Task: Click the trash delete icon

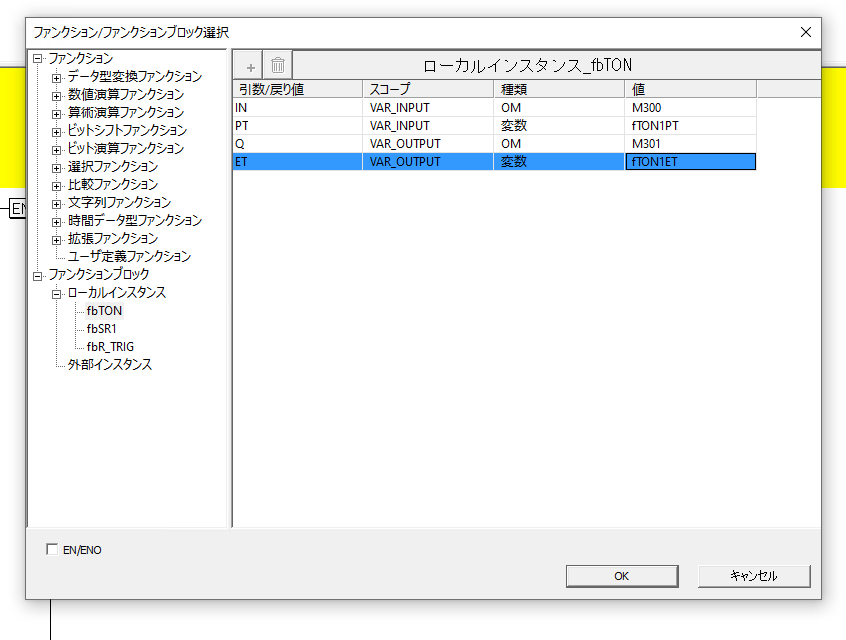Action: tap(278, 66)
